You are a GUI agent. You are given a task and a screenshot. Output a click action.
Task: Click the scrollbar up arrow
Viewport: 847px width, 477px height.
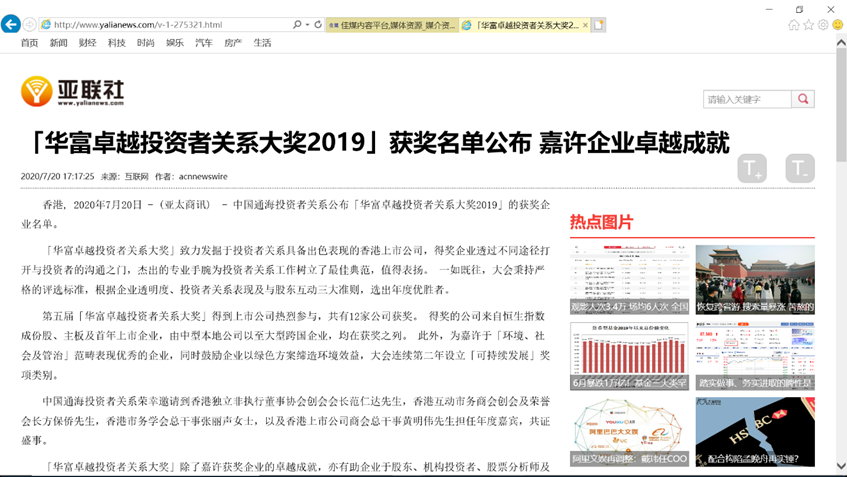coord(841,42)
